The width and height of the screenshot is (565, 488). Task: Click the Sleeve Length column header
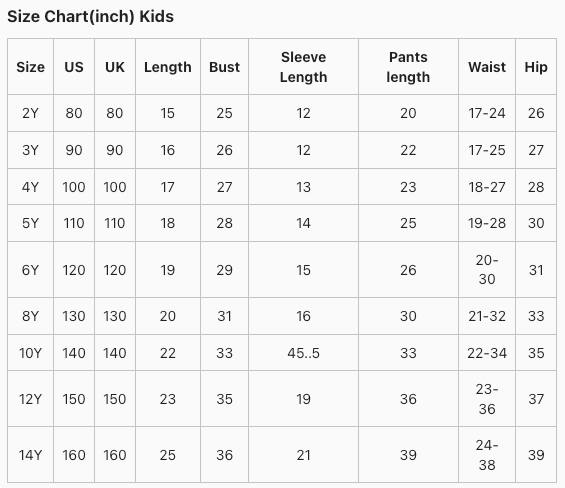tap(303, 67)
